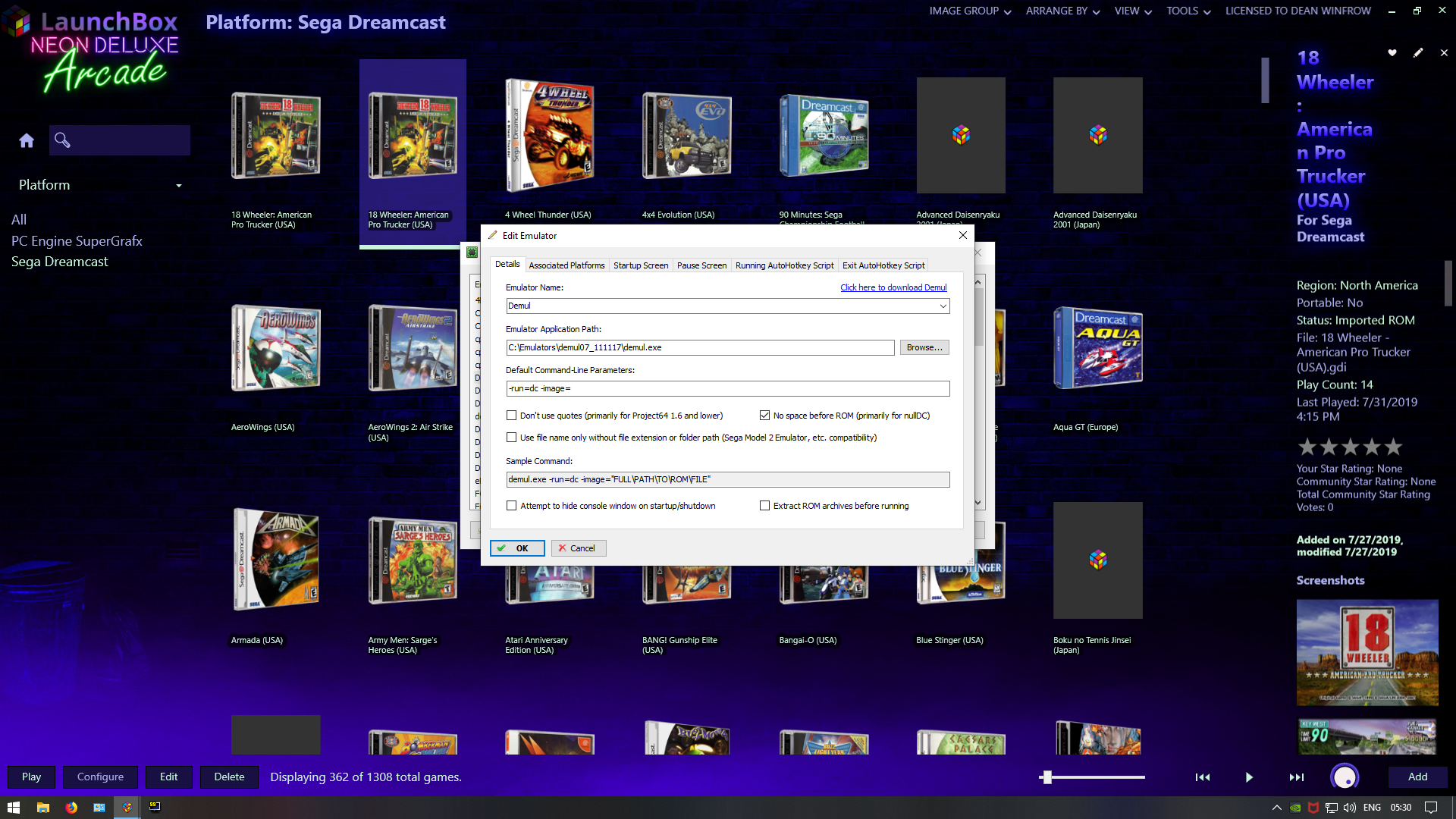Open the 18 Wheeler title screenshot
The image size is (1456, 819).
click(x=1367, y=652)
